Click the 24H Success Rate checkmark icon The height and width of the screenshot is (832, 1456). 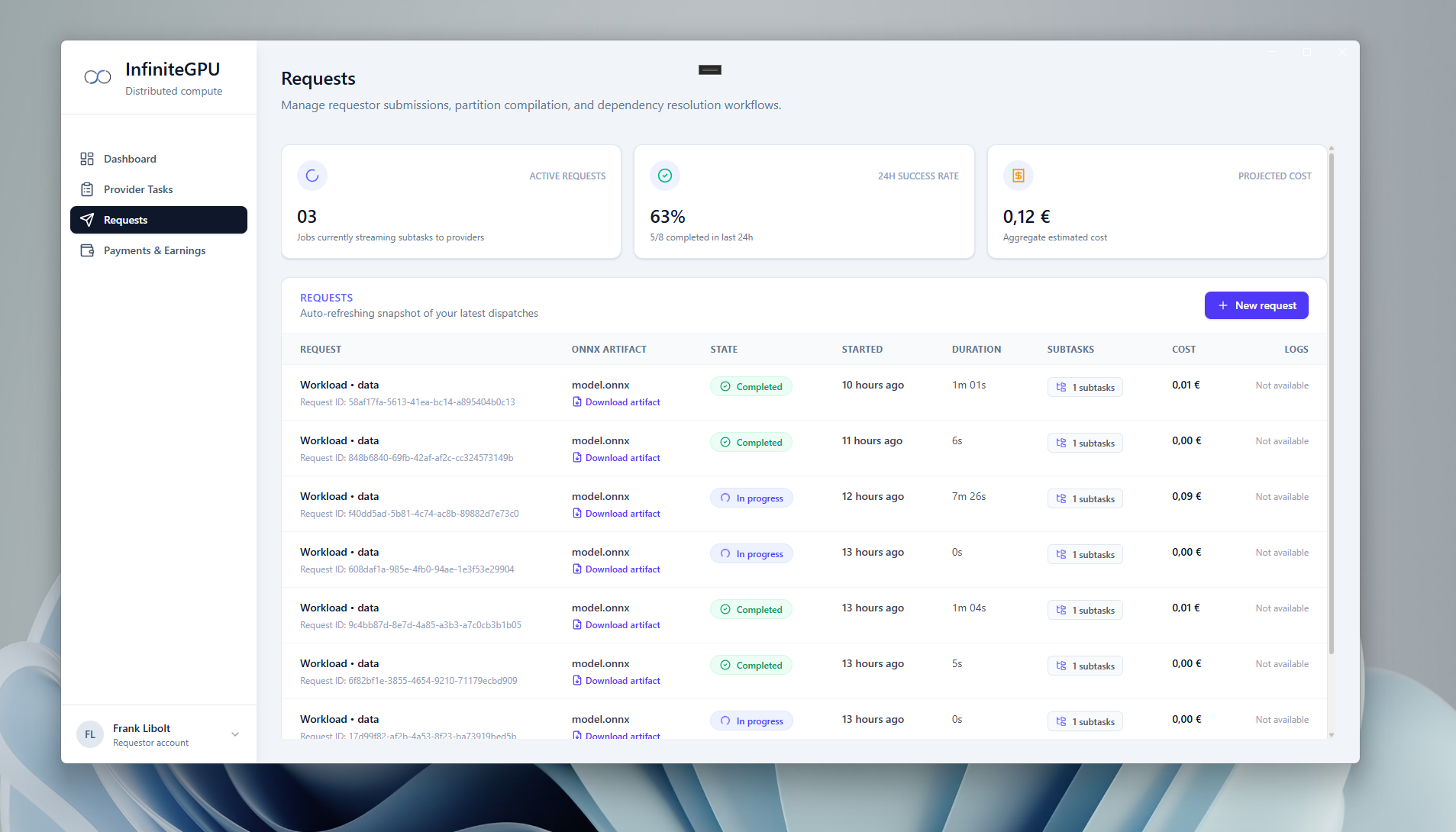(665, 176)
